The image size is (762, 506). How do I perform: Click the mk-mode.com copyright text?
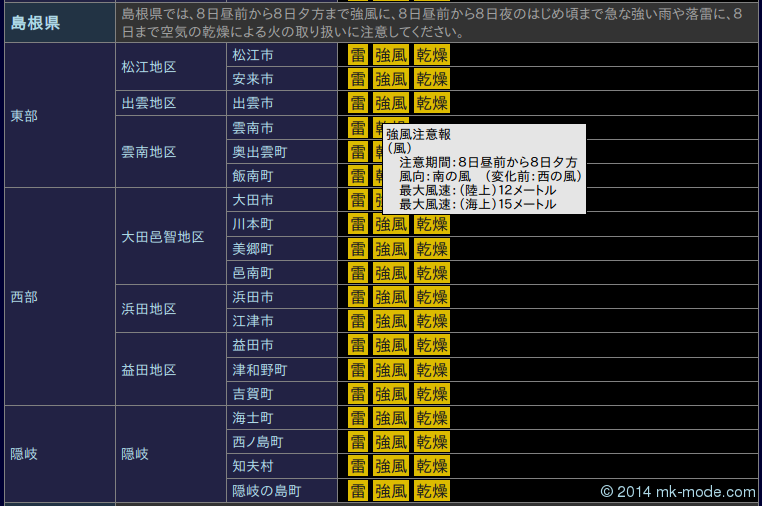coord(678,491)
